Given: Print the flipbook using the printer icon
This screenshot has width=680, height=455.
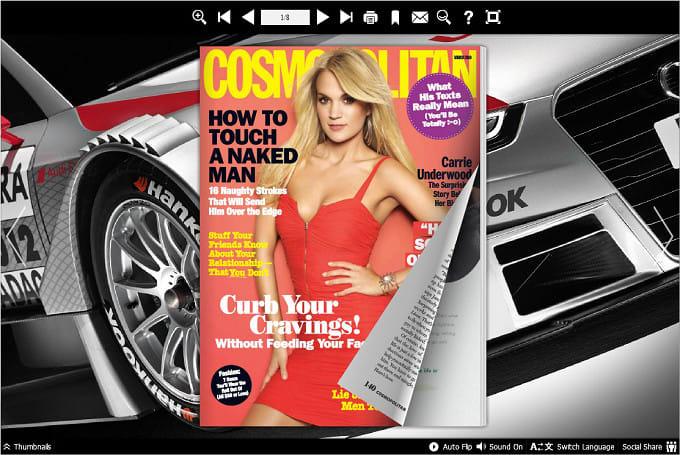Looking at the screenshot, I should [370, 18].
